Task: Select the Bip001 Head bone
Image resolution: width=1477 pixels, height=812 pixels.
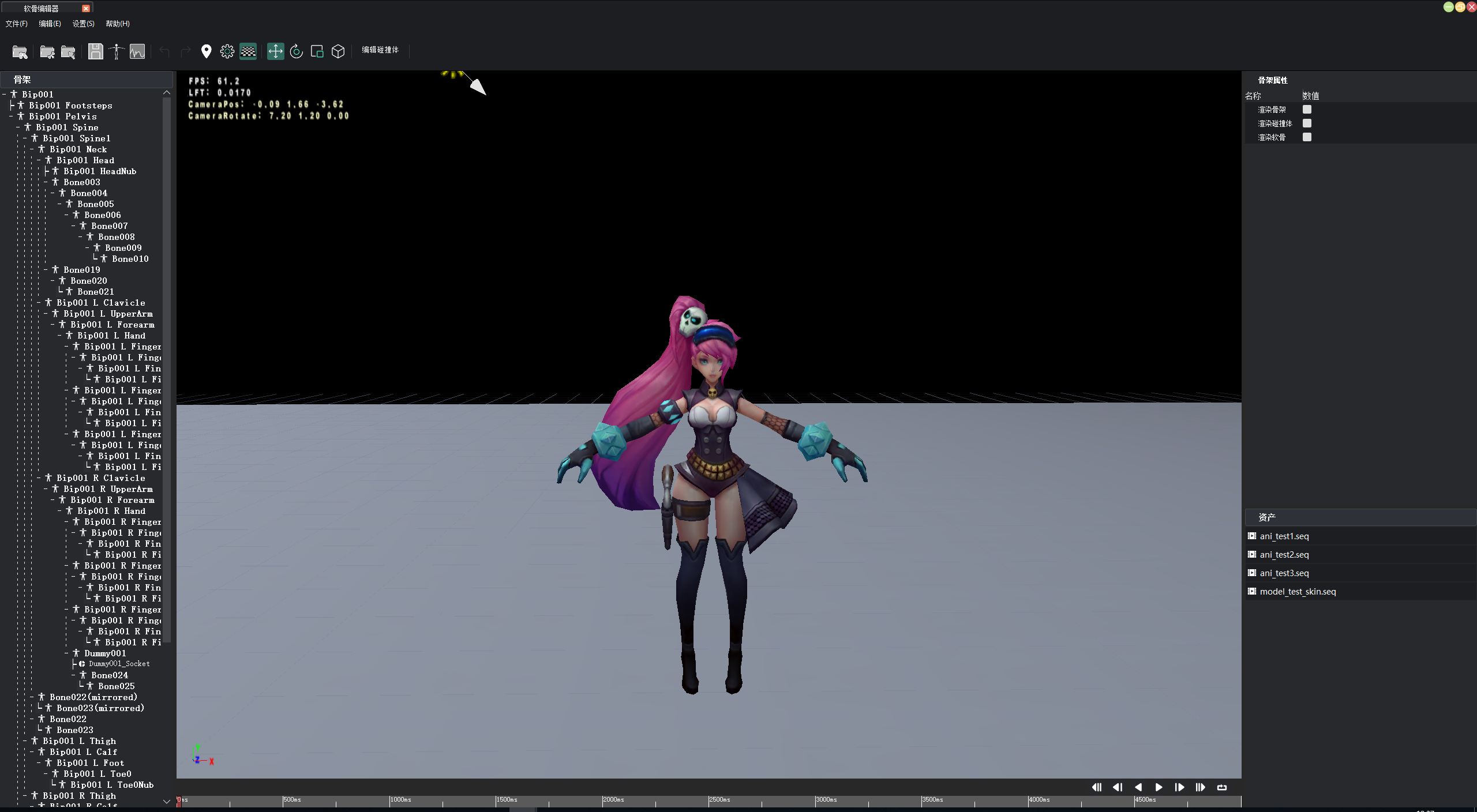Action: (x=85, y=160)
